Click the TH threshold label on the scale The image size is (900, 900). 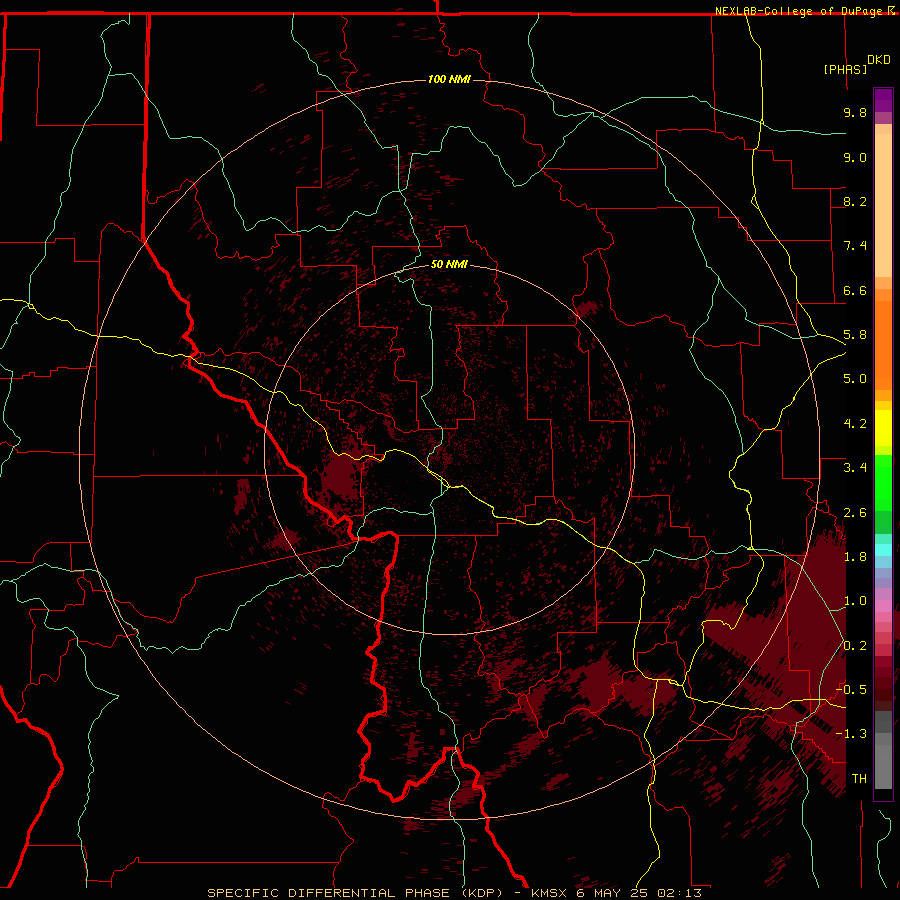pyautogui.click(x=859, y=779)
